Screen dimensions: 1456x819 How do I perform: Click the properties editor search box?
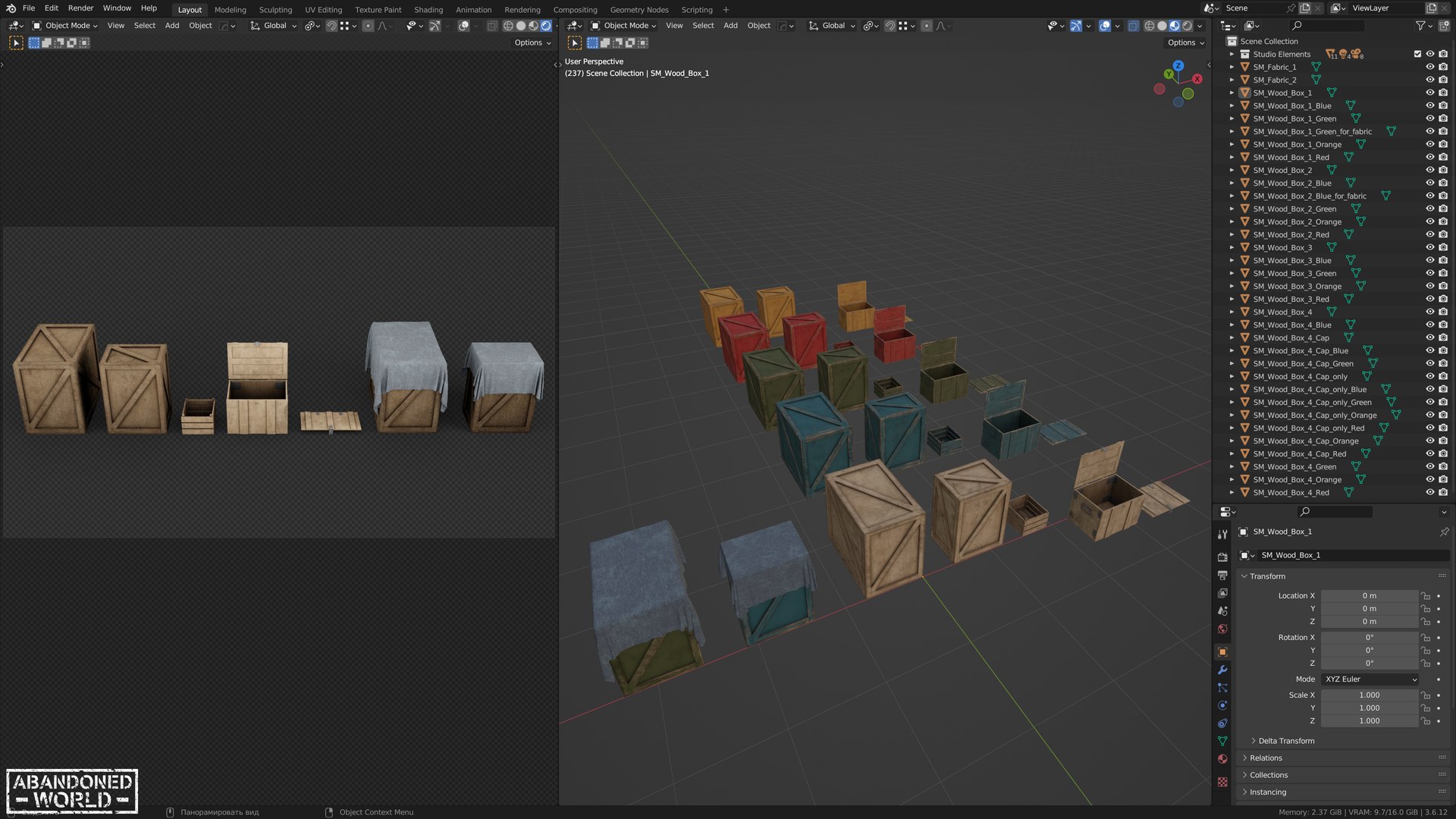pyautogui.click(x=1335, y=512)
